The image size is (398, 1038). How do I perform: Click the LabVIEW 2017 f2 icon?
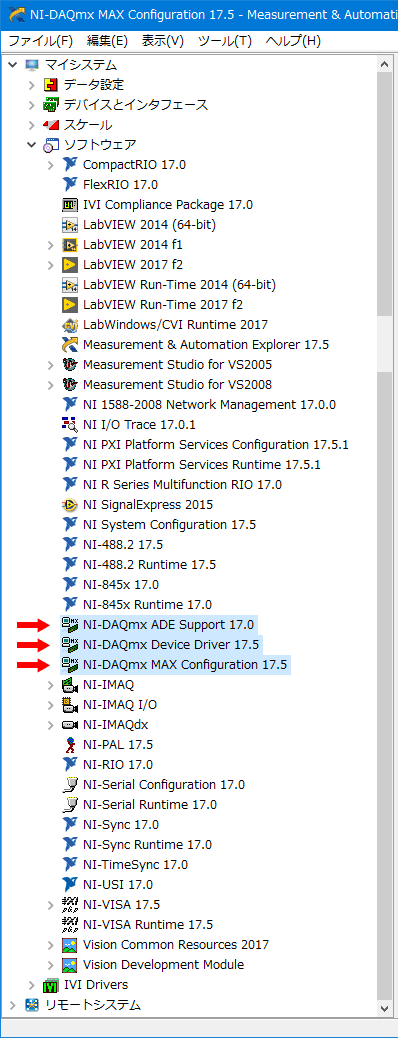coord(70,265)
